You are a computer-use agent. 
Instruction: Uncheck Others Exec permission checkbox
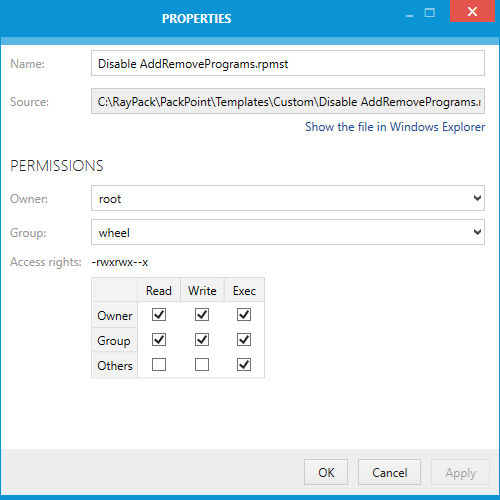(244, 365)
